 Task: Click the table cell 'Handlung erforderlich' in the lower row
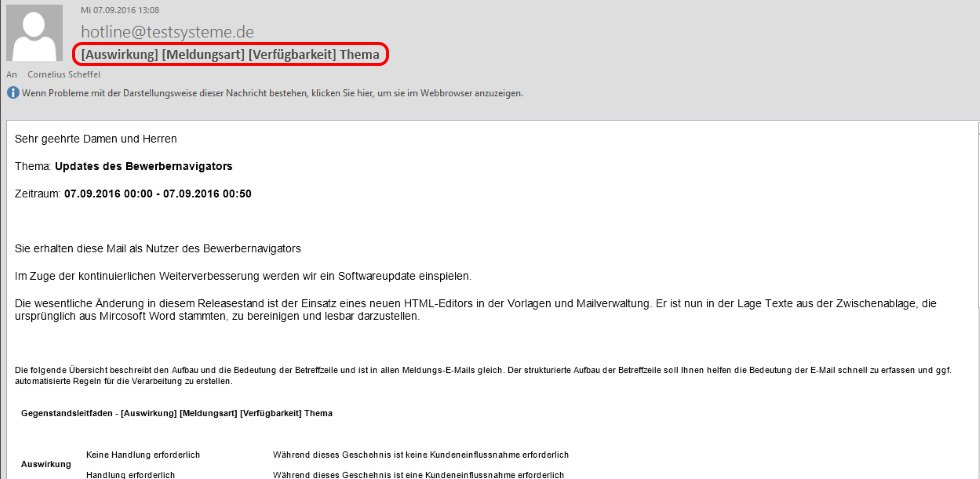(x=131, y=475)
